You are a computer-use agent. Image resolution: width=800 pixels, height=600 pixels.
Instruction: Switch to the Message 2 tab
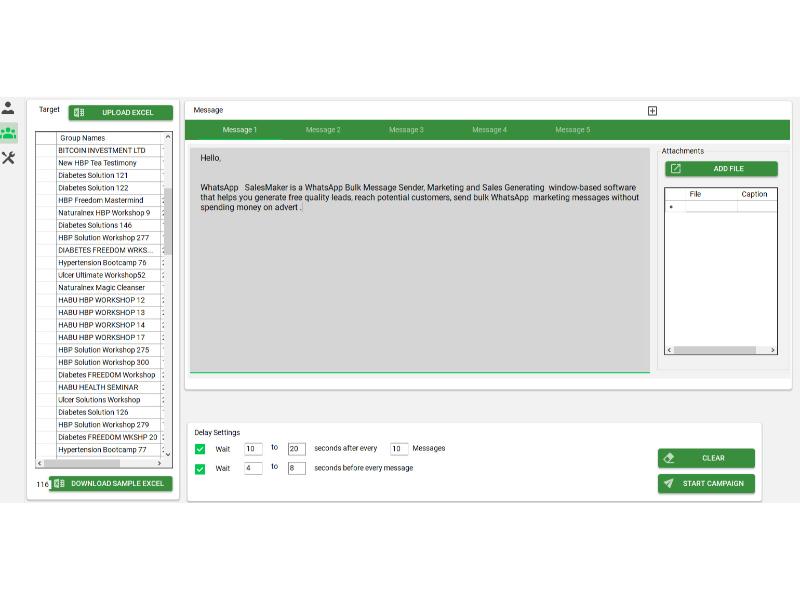click(x=323, y=130)
